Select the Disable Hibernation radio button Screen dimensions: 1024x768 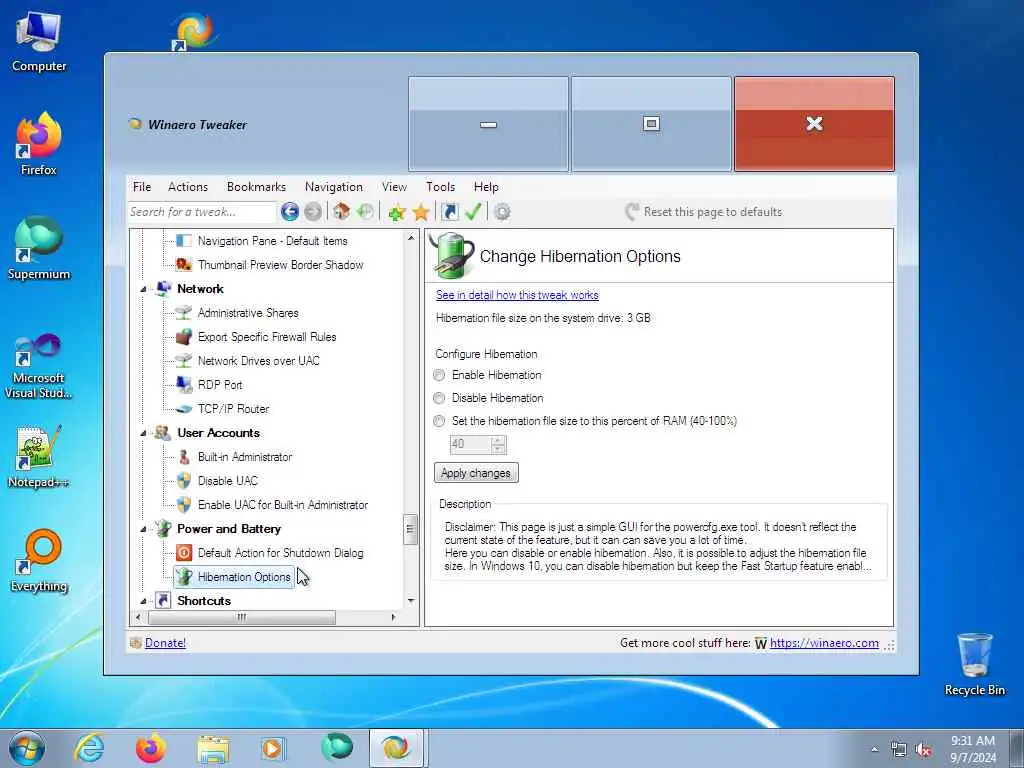(439, 398)
